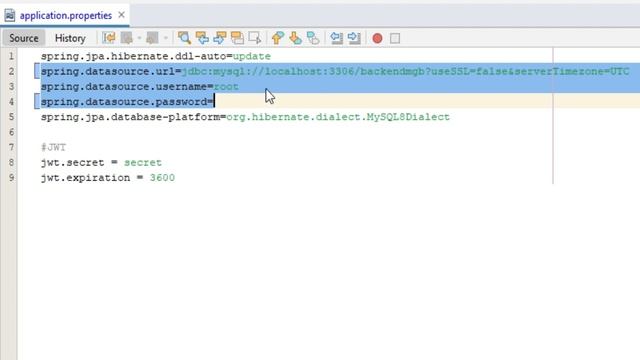
Task: Click the #JWT comment line
Action: (x=53, y=147)
